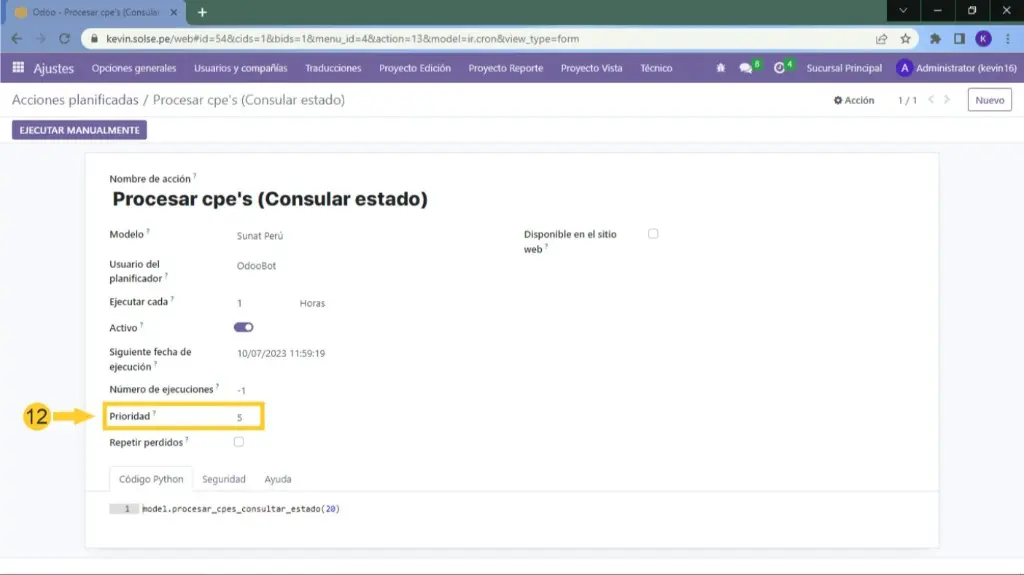Open the Odoo apps grid menu
1024x575 pixels.
coord(18,68)
